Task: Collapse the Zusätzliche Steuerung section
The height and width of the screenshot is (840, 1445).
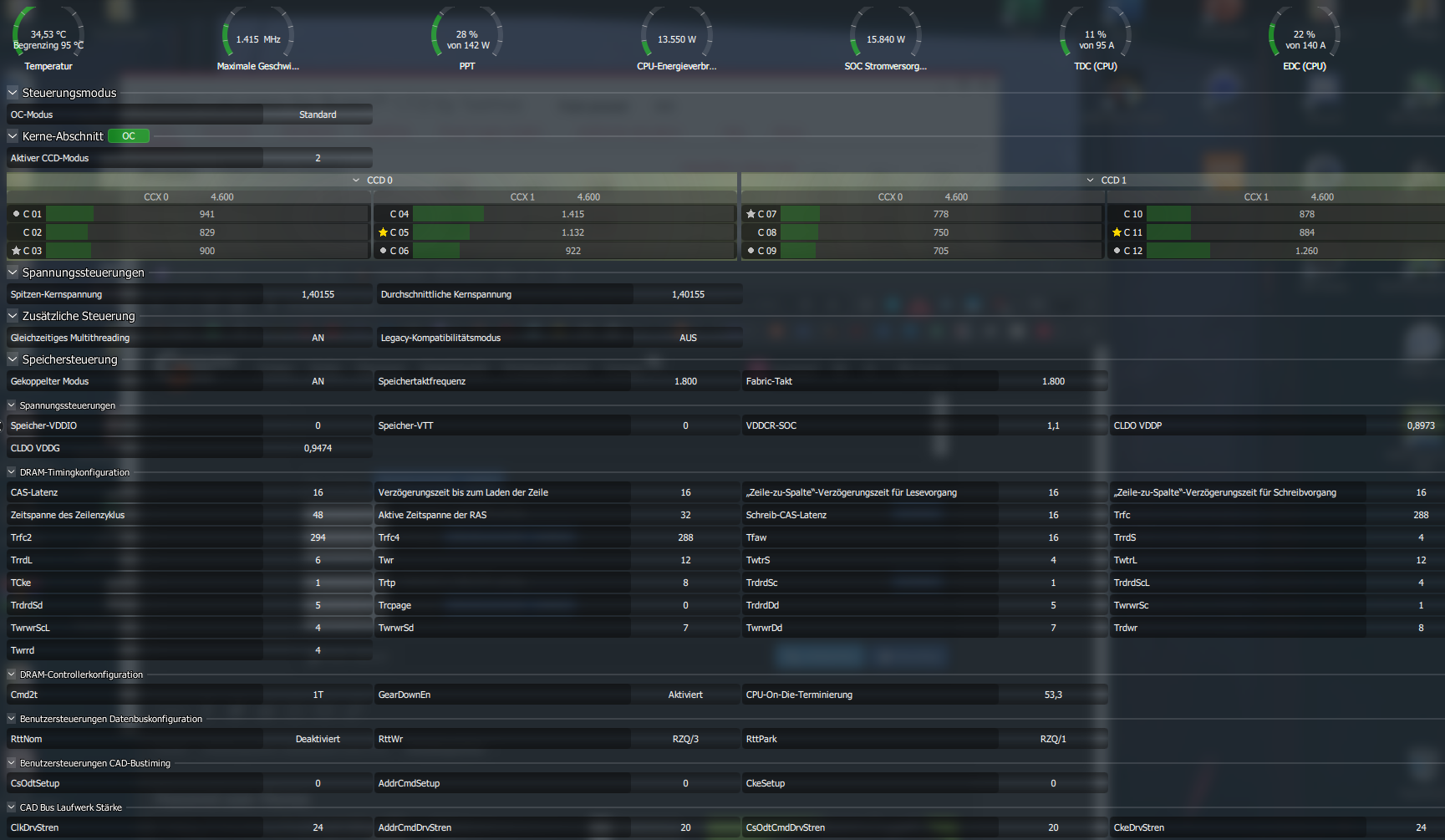Action: (13, 316)
